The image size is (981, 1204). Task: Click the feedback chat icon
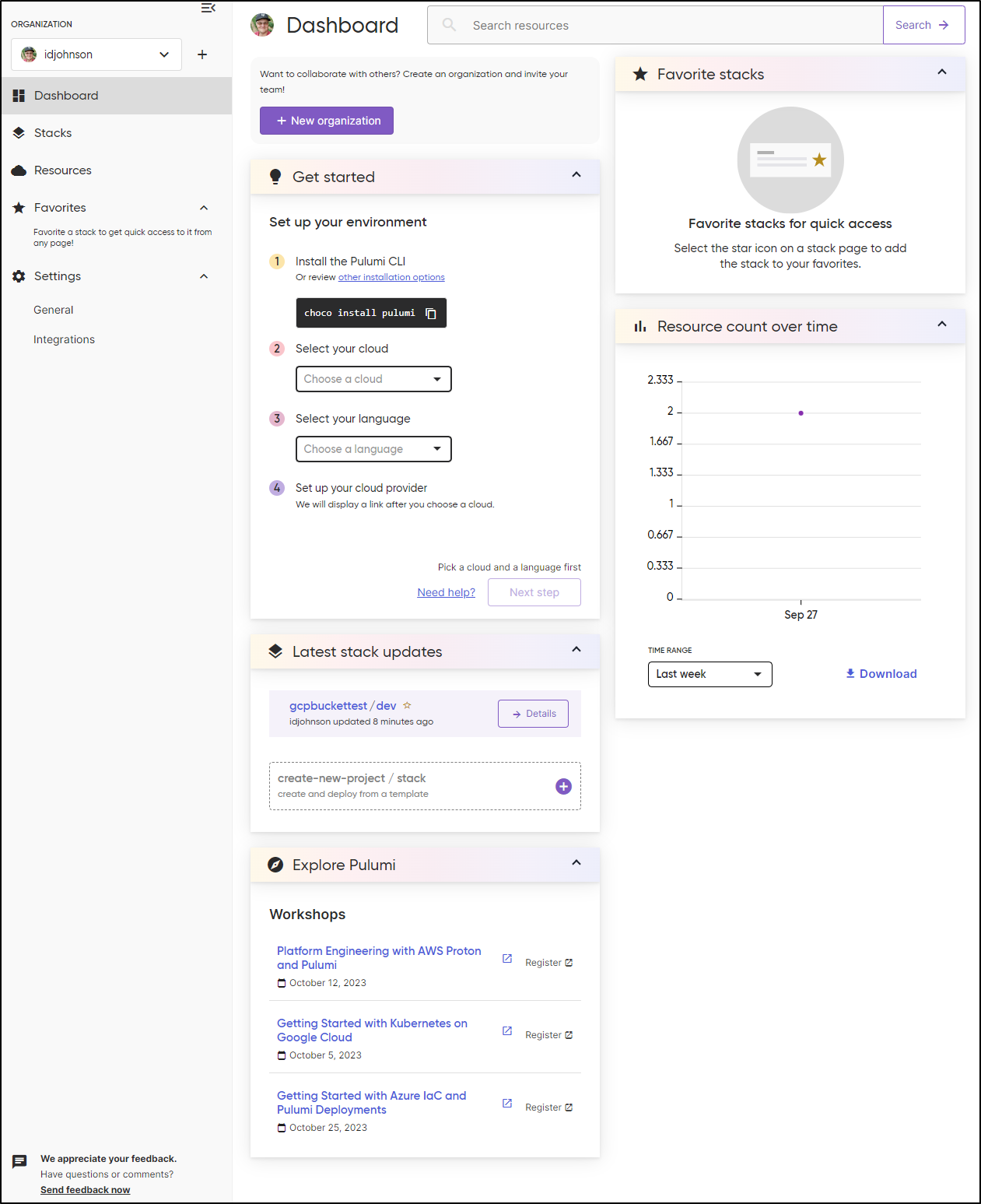(19, 1161)
